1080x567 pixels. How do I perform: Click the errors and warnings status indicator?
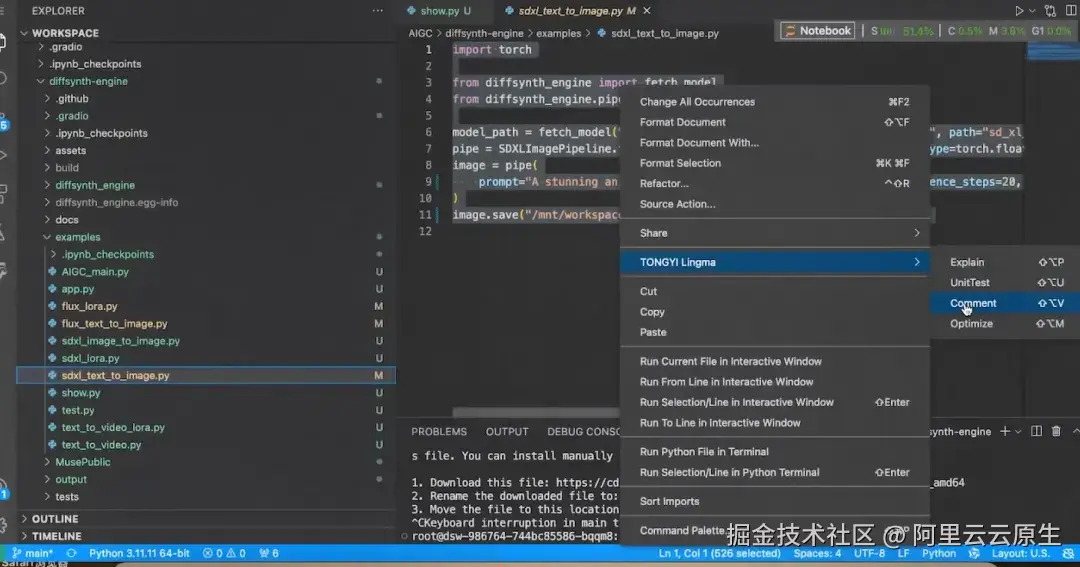click(x=224, y=553)
